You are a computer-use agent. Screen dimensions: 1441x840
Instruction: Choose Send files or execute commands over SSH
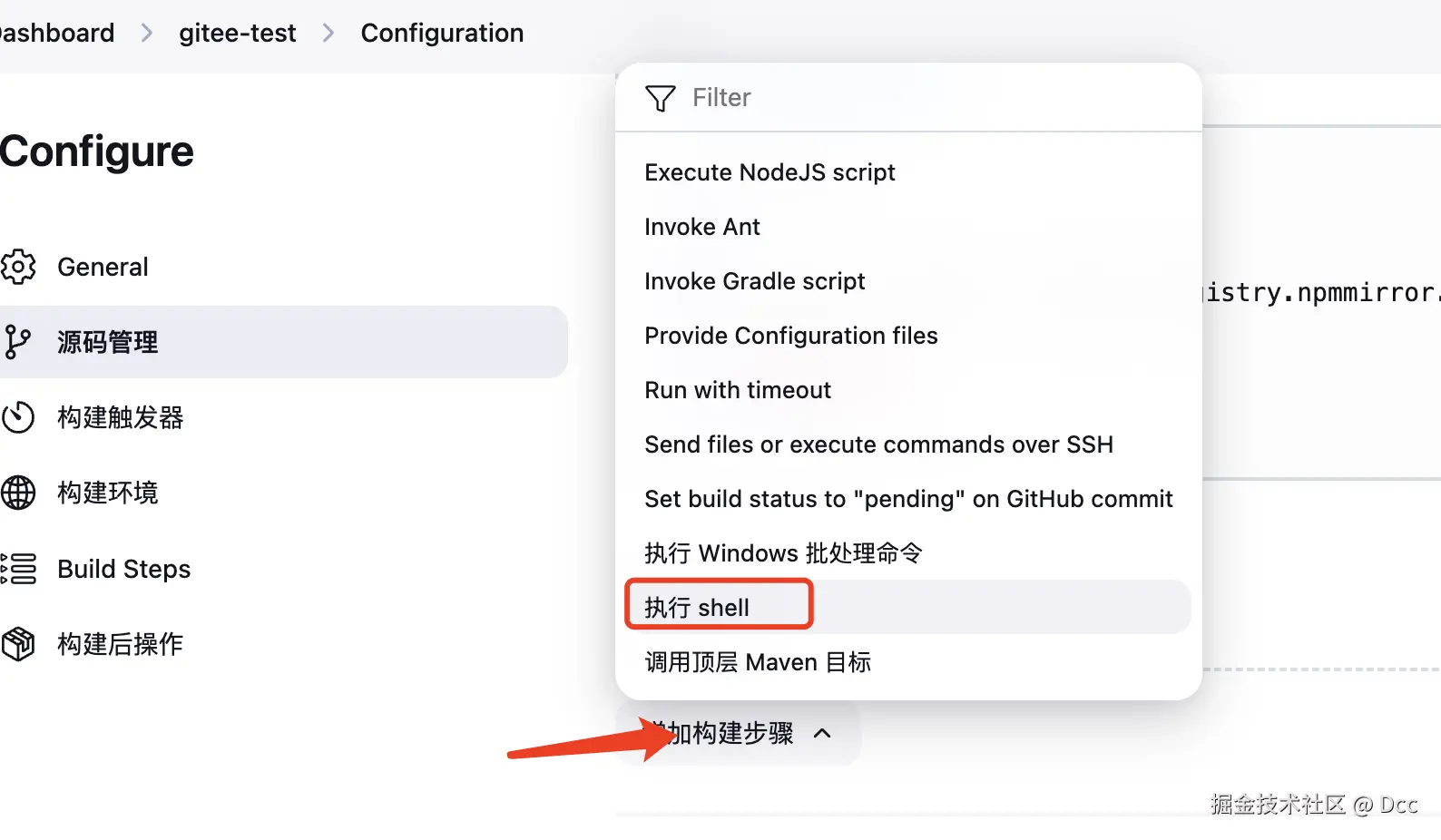point(878,444)
